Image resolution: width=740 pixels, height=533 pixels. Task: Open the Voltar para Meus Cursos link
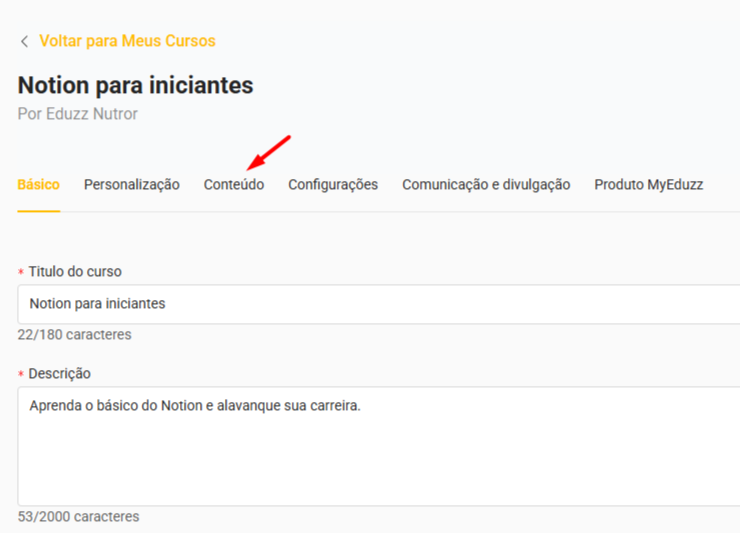click(x=127, y=41)
